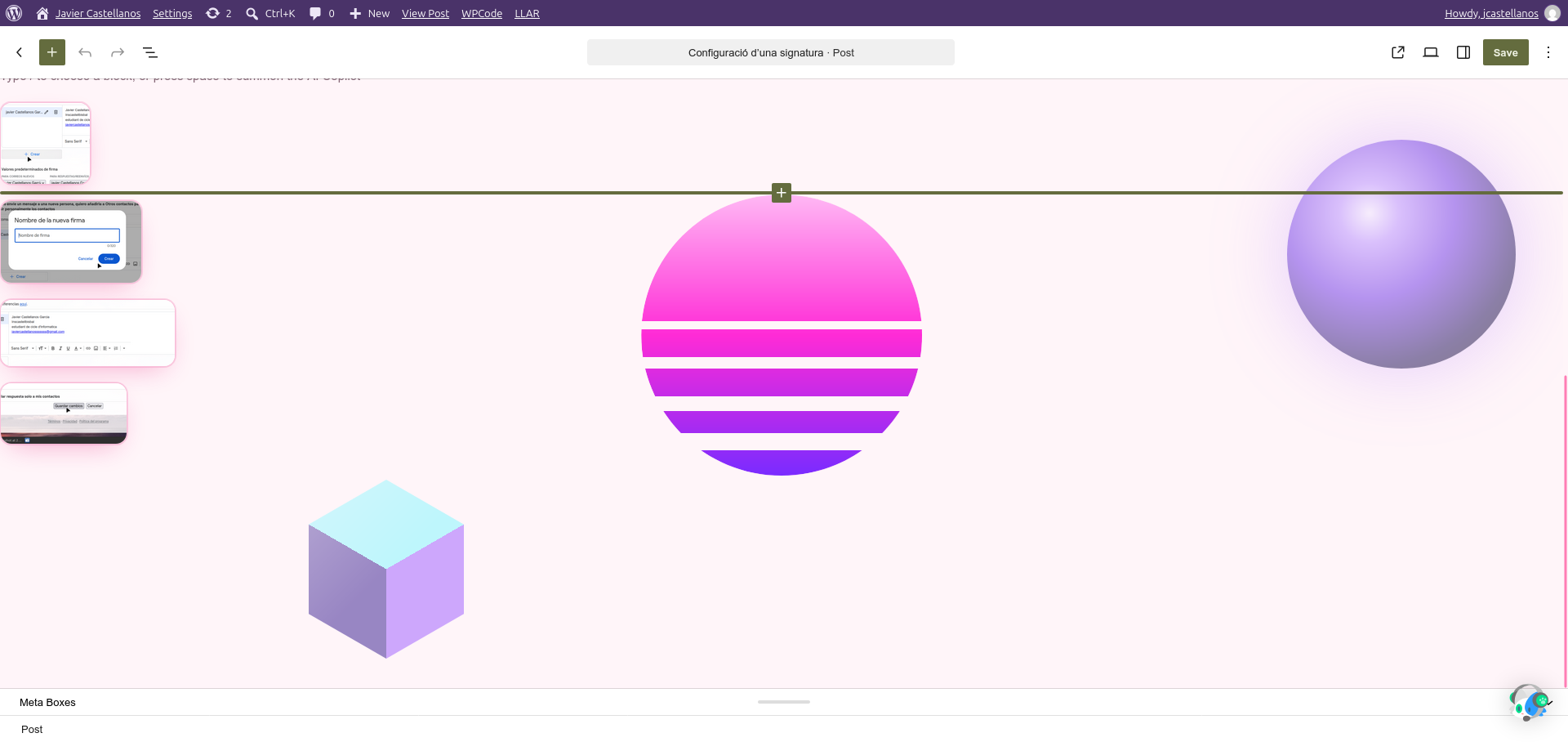Click the user avatar in admin bar
This screenshot has height=742, width=1568.
pos(1552,13)
